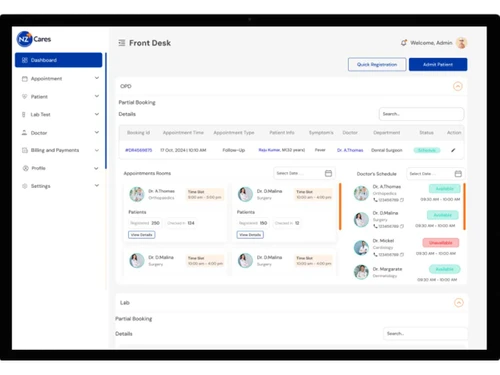Click the Patient heart icon

pyautogui.click(x=25, y=97)
